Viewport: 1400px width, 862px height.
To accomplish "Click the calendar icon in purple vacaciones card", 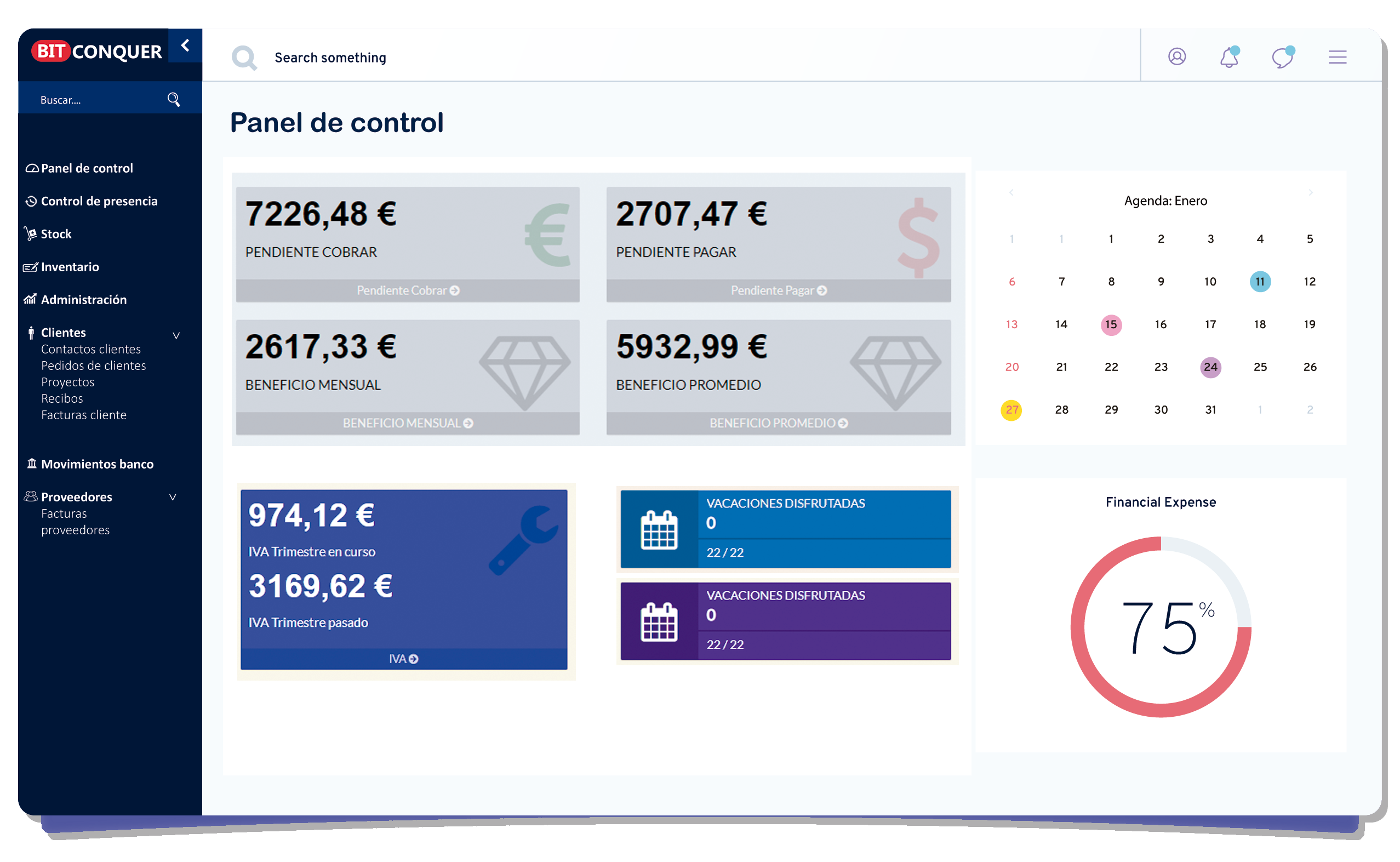I will pyautogui.click(x=659, y=621).
